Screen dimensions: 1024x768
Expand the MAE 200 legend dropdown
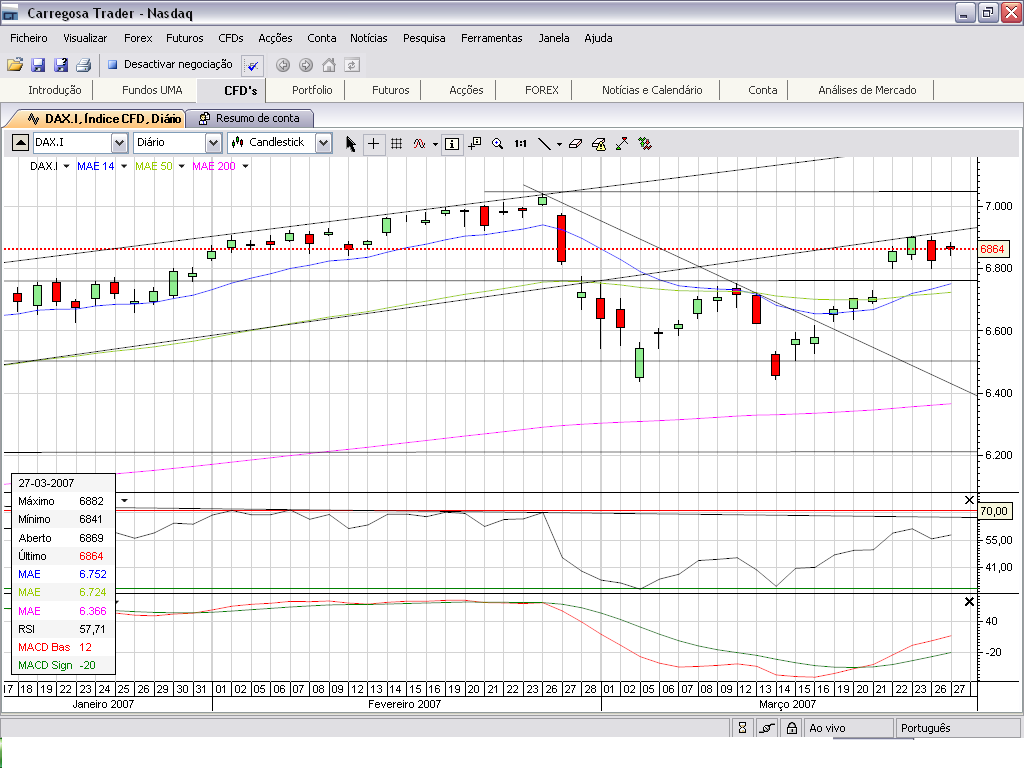pyautogui.click(x=246, y=167)
